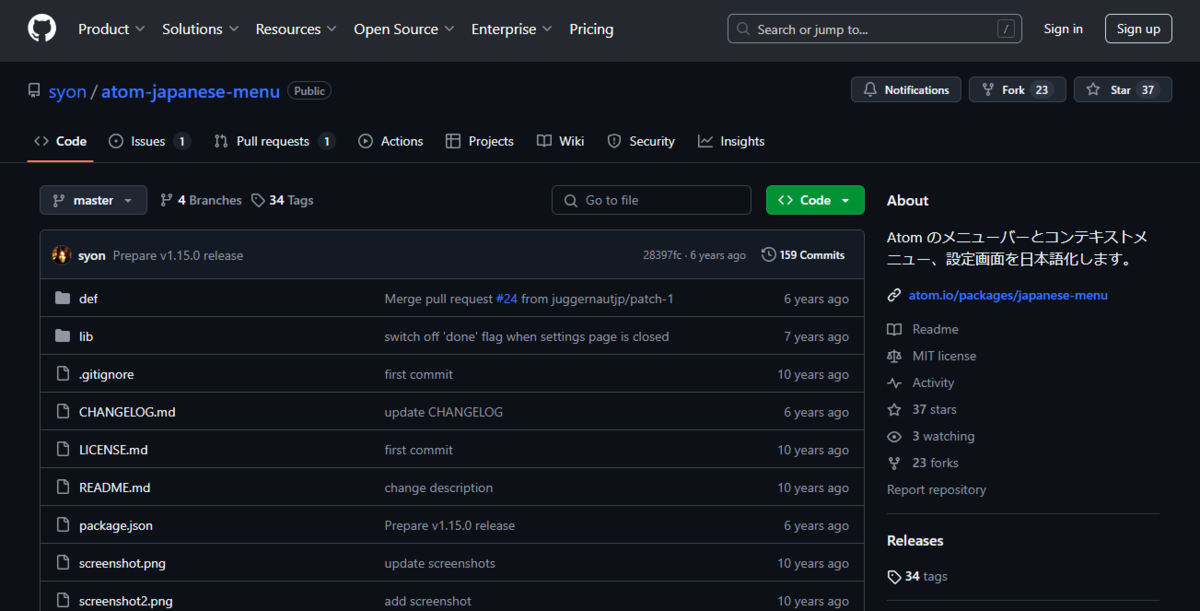Click the Notifications bell button

tap(906, 90)
